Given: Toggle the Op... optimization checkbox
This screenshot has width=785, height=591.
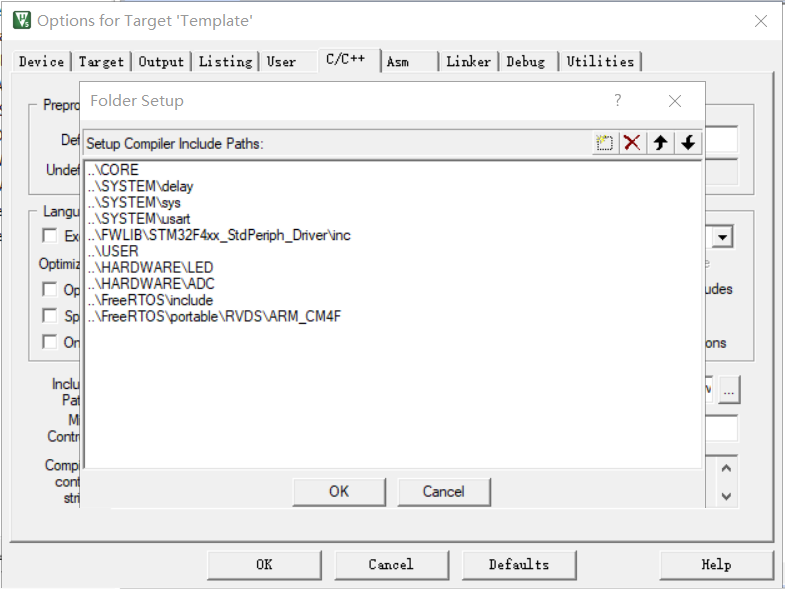Looking at the screenshot, I should 50,289.
